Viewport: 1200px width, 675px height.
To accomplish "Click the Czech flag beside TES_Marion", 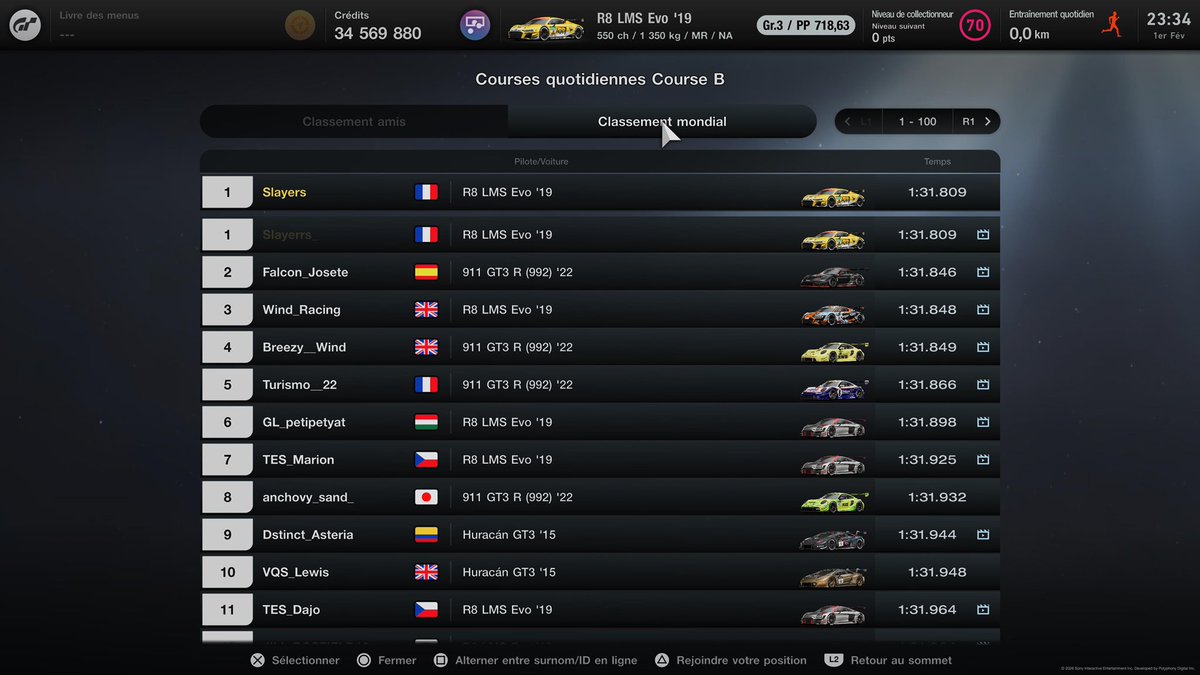I will point(426,460).
